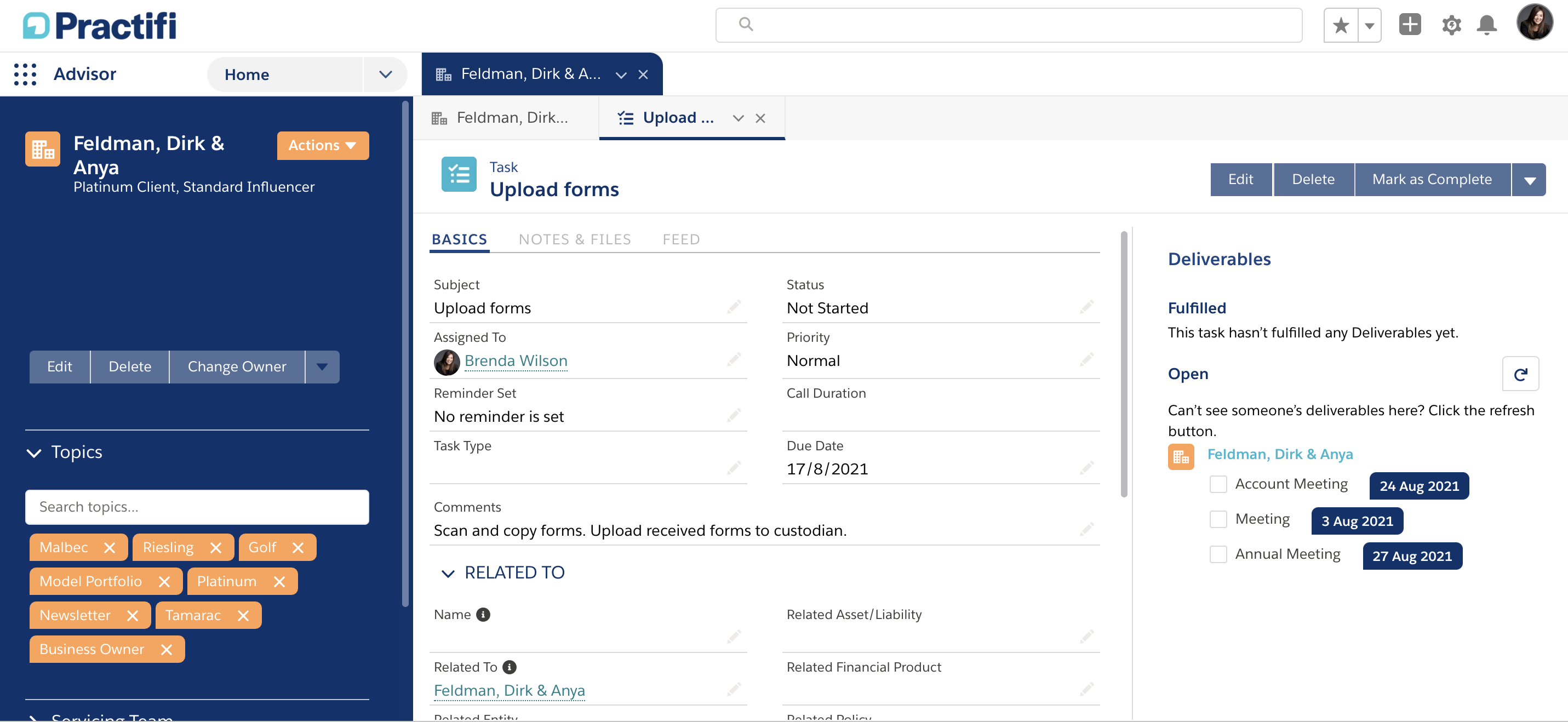This screenshot has width=1568, height=722.
Task: Switch to the Notes & Files tab
Action: 575,239
